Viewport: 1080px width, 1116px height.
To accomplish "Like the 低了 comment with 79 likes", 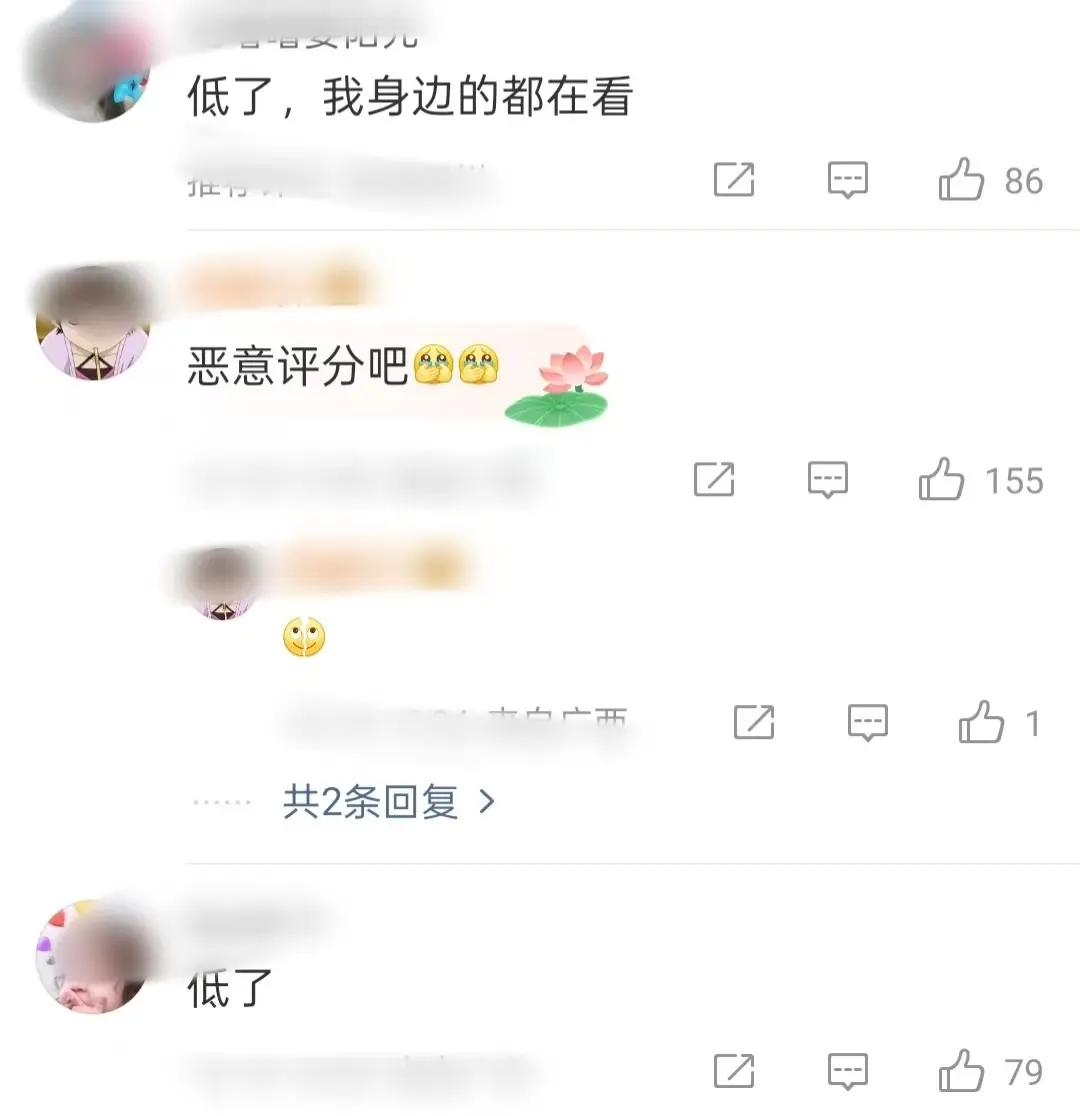I will [990, 1071].
